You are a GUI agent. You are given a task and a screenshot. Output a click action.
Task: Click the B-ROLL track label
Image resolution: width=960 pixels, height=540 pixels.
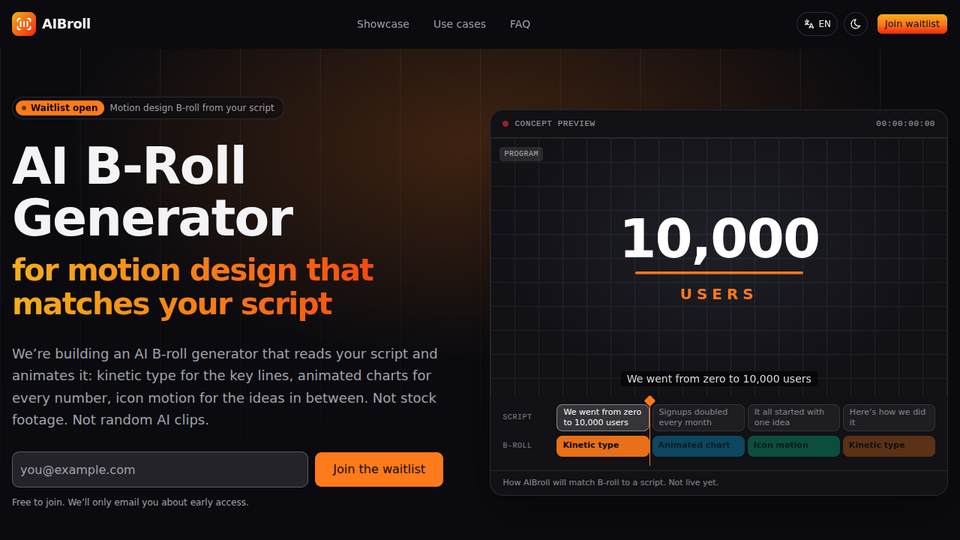[x=517, y=446]
